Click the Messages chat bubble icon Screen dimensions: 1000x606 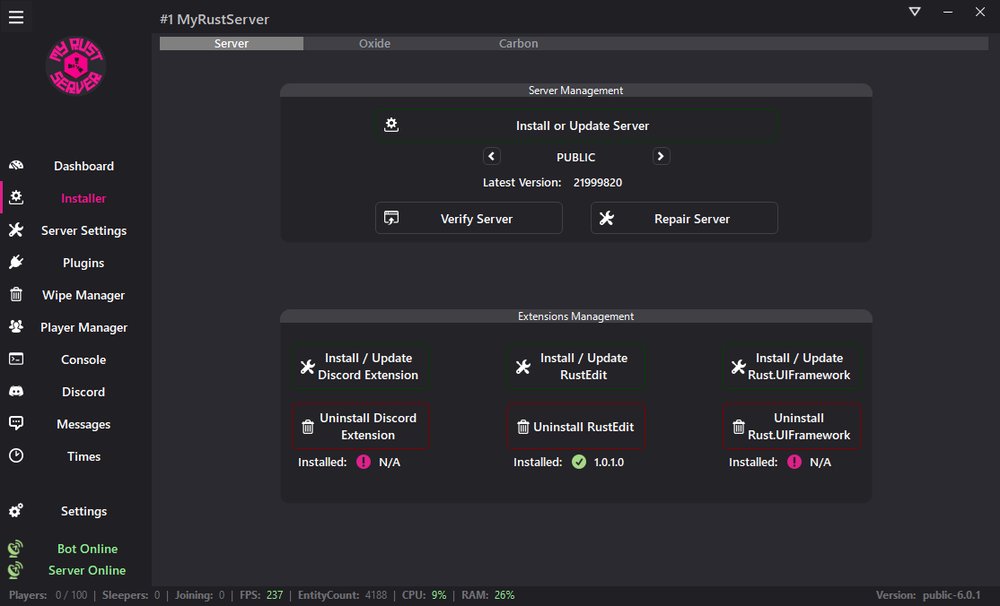(x=16, y=423)
